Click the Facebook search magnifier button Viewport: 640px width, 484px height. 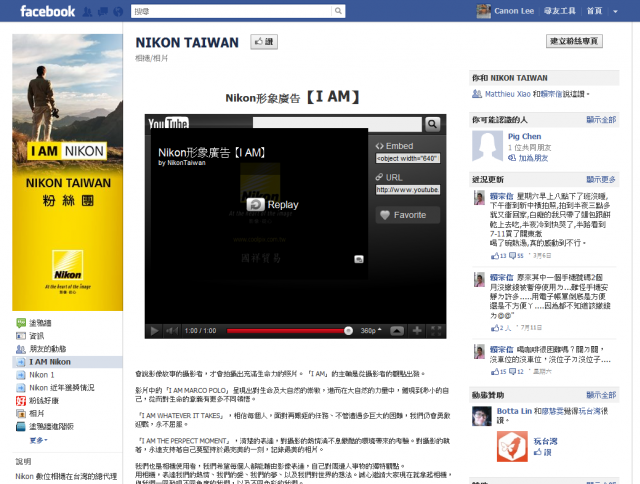coord(338,11)
